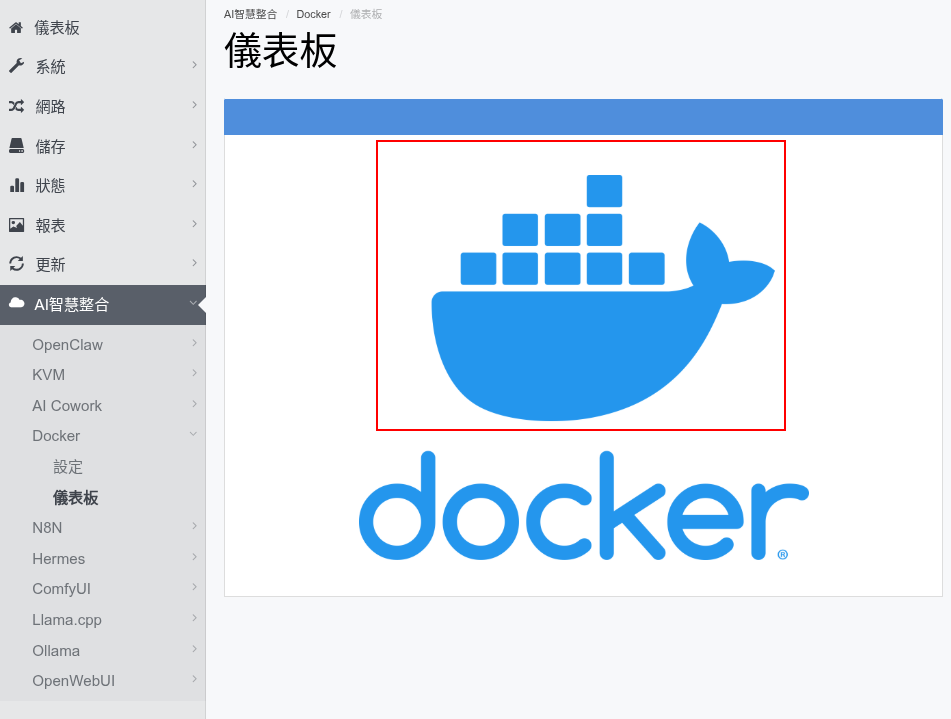Open the Docker 設定 menu item
Image resolution: width=951 pixels, height=719 pixels.
pos(68,467)
